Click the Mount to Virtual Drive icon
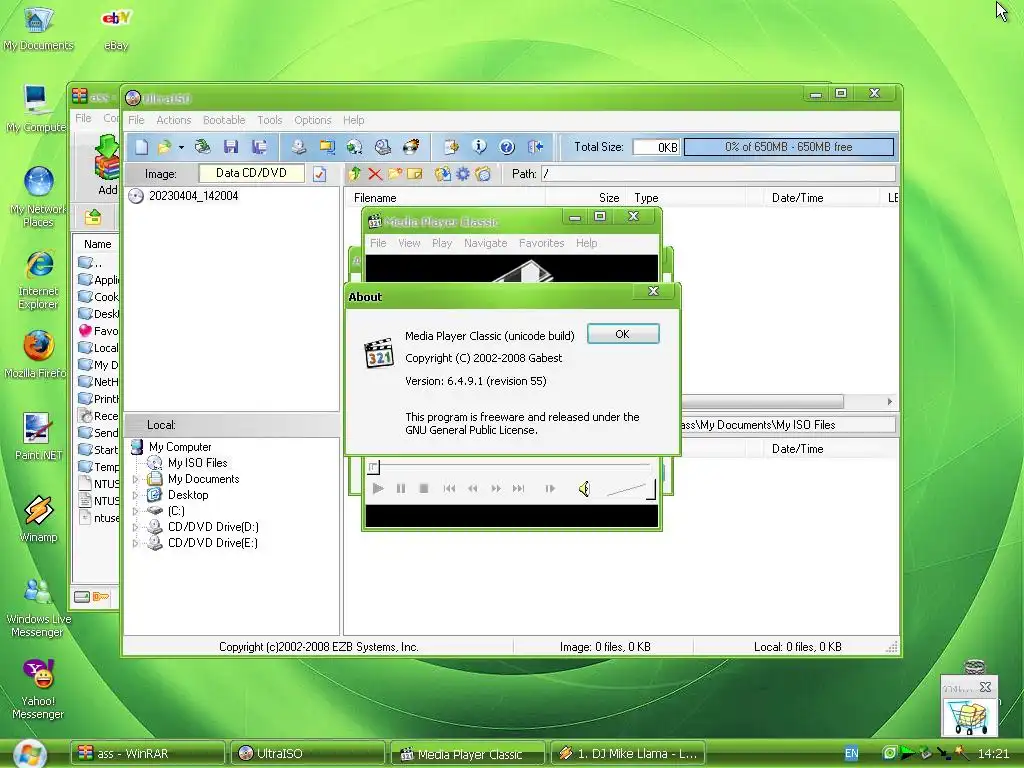 tap(383, 147)
